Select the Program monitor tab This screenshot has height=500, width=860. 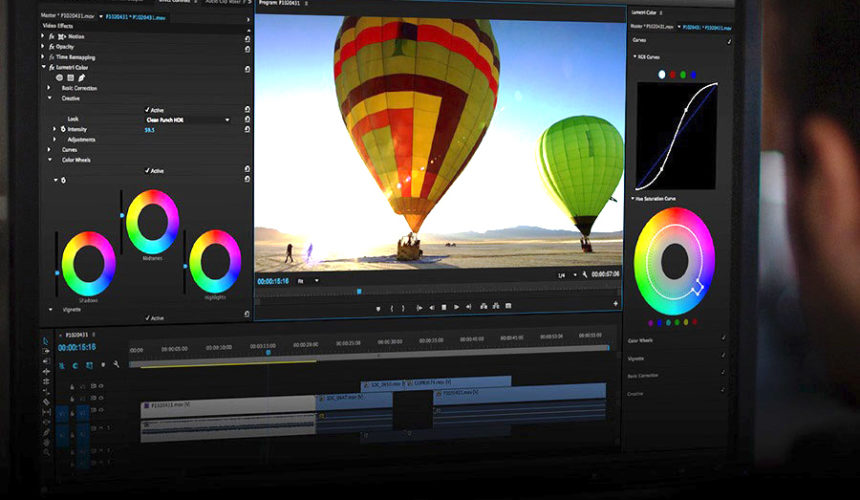tap(279, 4)
